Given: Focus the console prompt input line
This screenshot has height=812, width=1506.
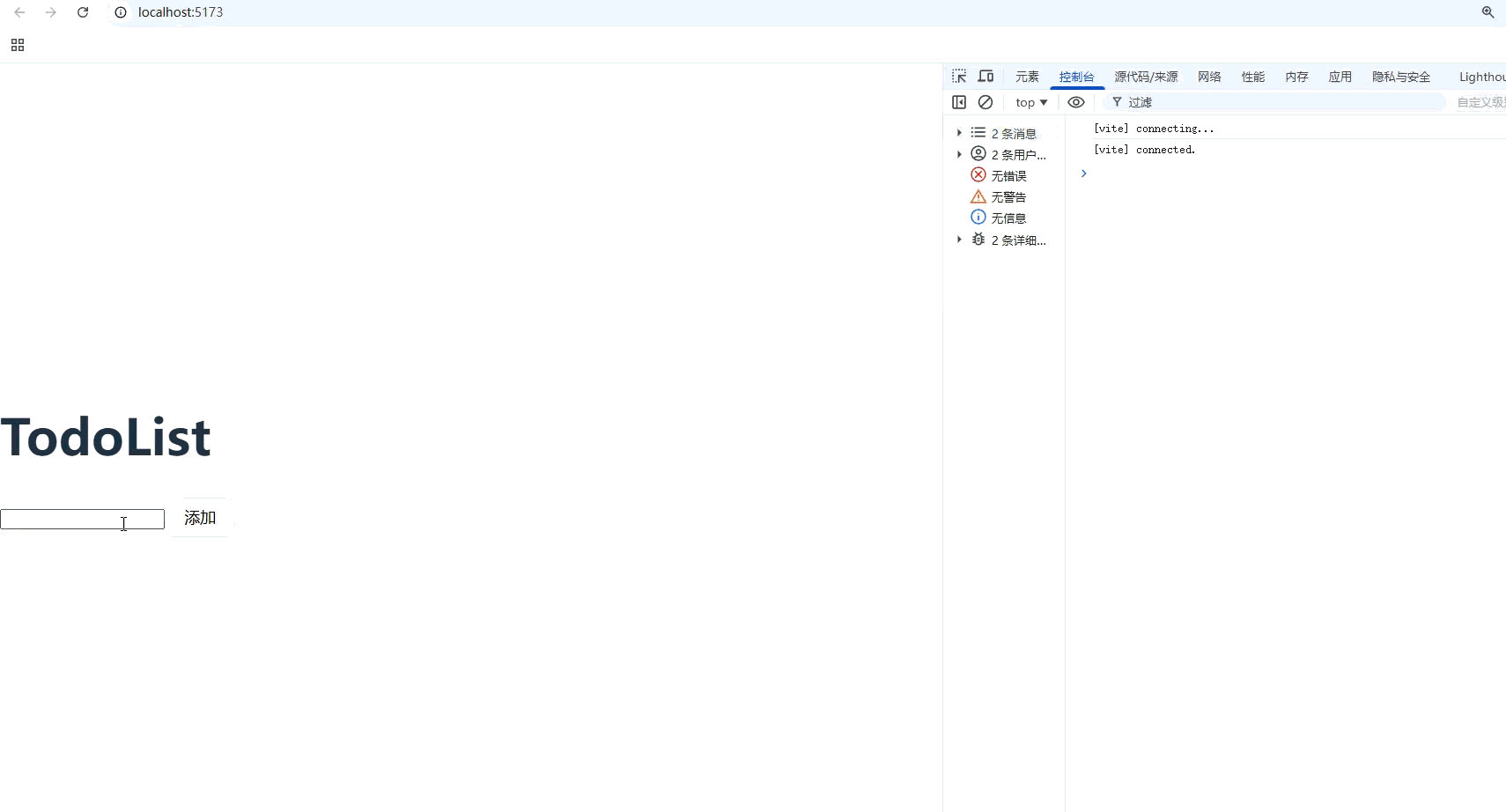Looking at the screenshot, I should [x=1295, y=173].
